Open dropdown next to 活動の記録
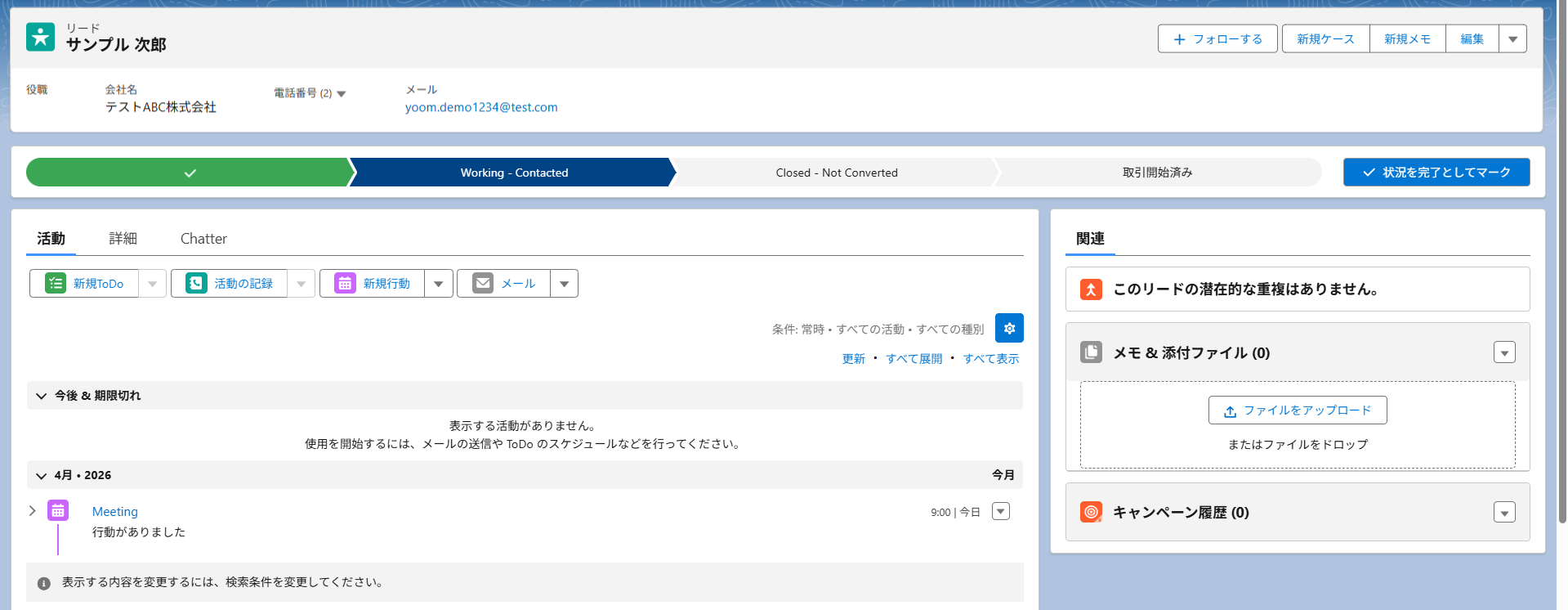This screenshot has width=1568, height=610. [x=302, y=284]
